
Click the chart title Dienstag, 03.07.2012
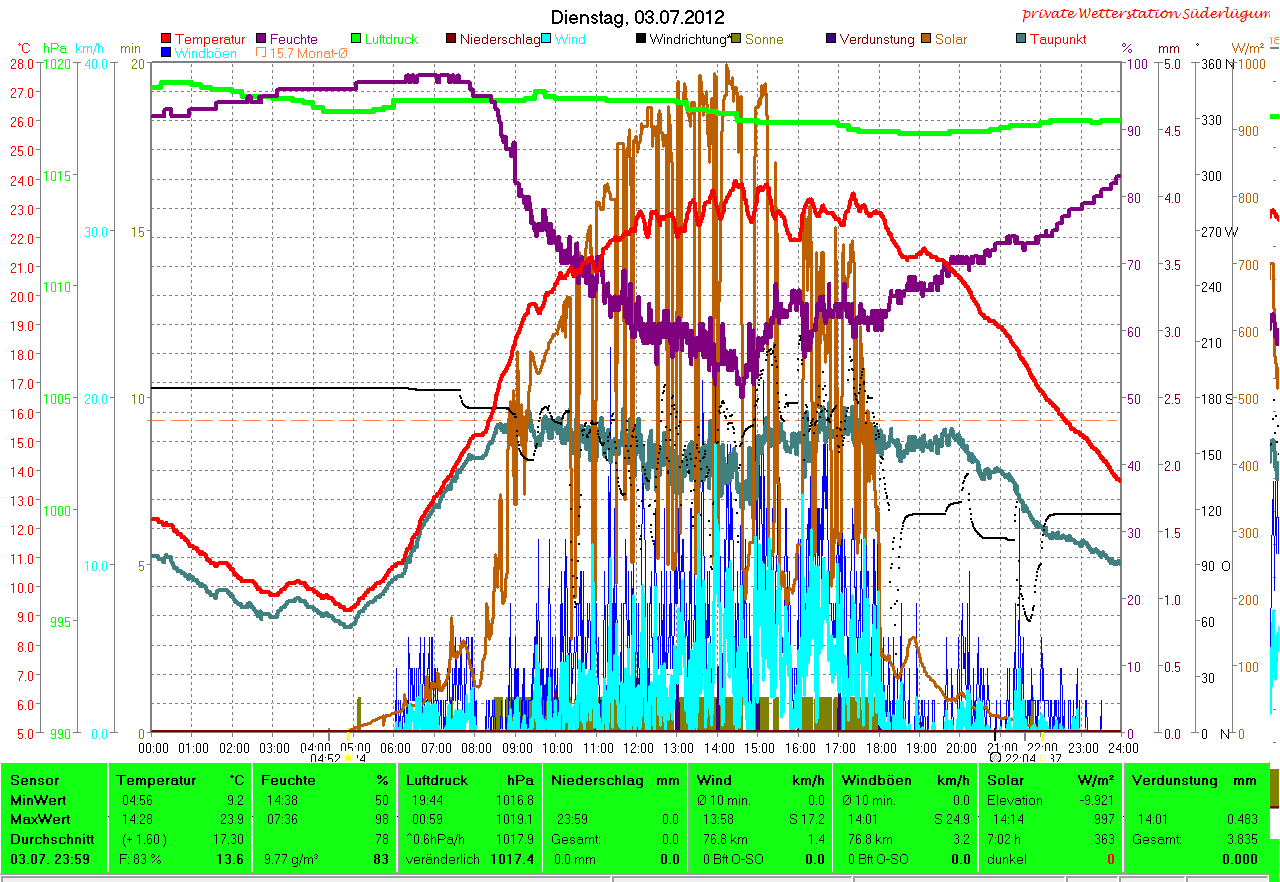638,17
